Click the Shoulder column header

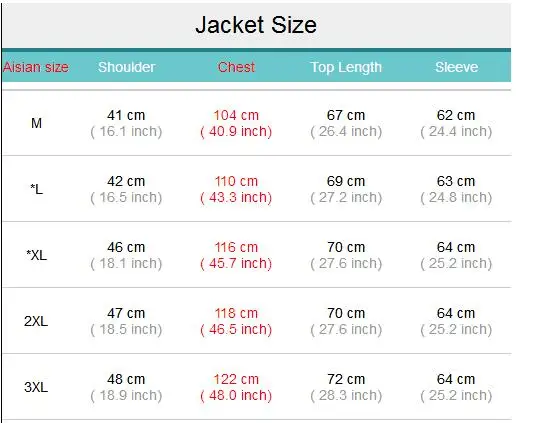[126, 67]
